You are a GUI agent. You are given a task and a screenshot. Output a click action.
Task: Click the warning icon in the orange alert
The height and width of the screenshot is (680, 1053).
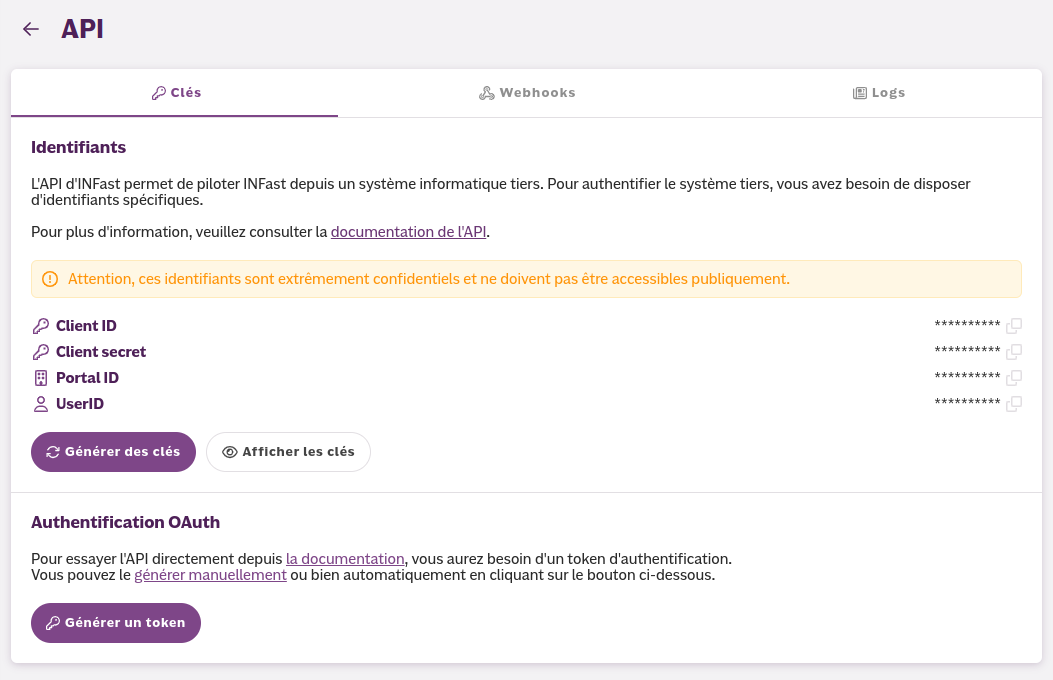coord(50,279)
